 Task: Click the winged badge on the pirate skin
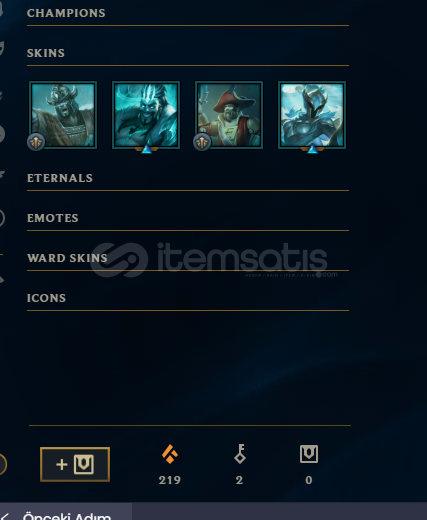point(202,142)
